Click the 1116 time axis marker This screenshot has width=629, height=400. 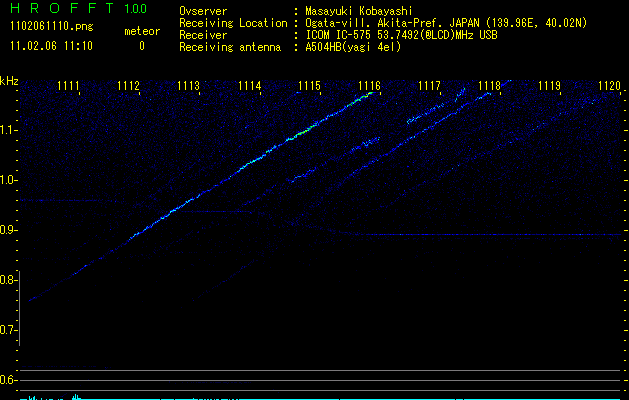click(x=369, y=85)
